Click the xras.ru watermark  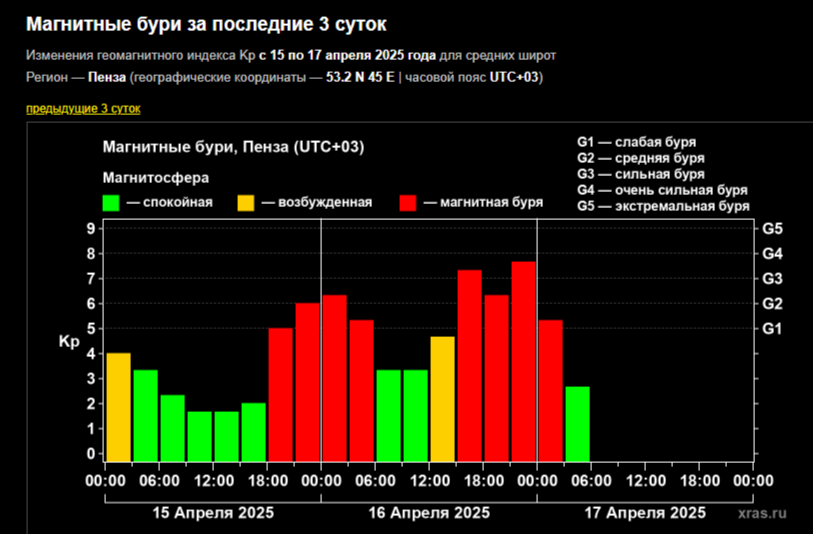pyautogui.click(x=761, y=513)
